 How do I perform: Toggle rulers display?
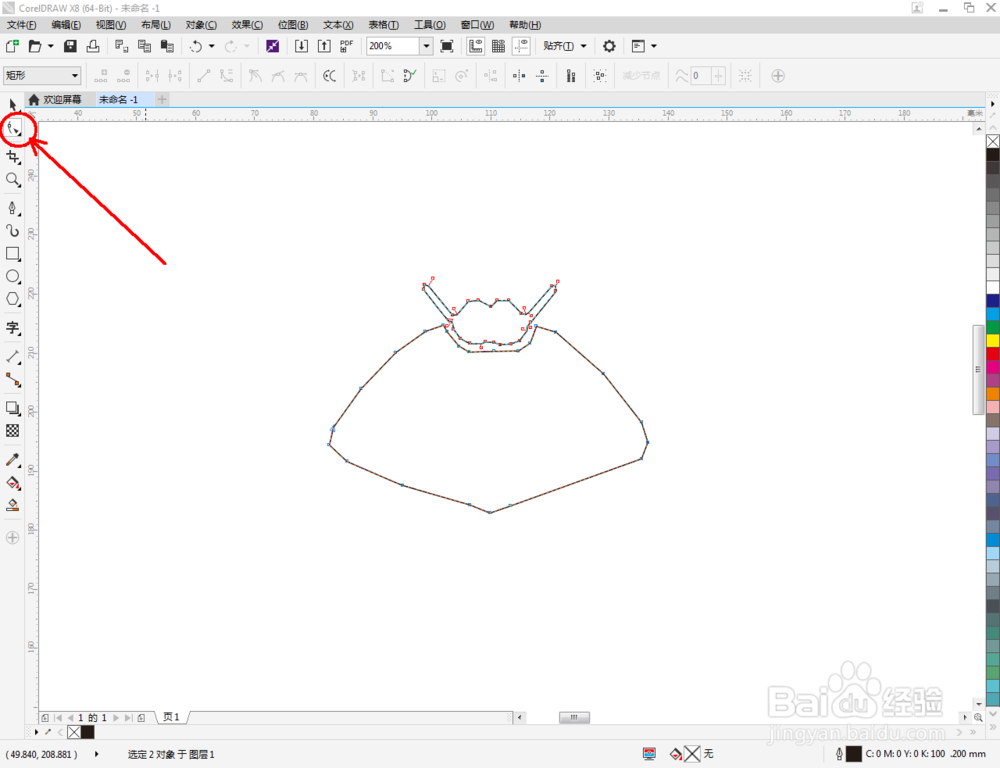[476, 46]
